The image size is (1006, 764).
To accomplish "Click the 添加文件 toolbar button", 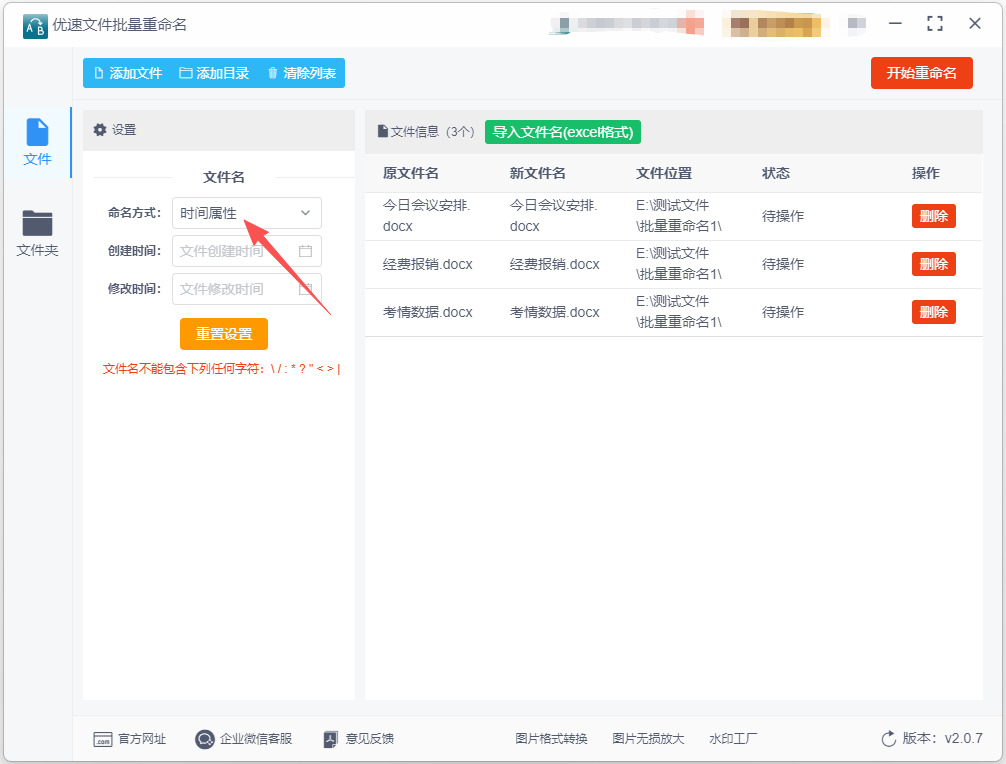I will [128, 73].
